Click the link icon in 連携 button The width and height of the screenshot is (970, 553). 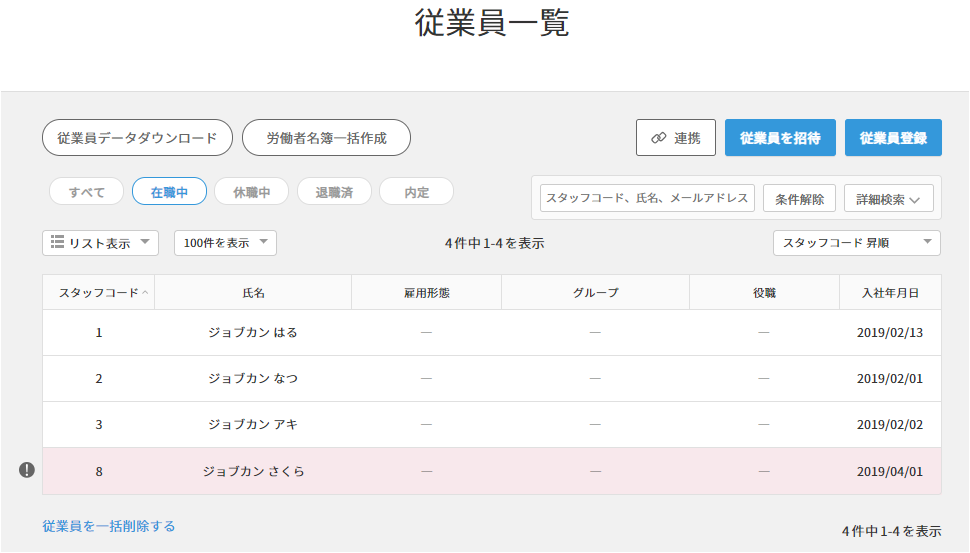tap(658, 138)
